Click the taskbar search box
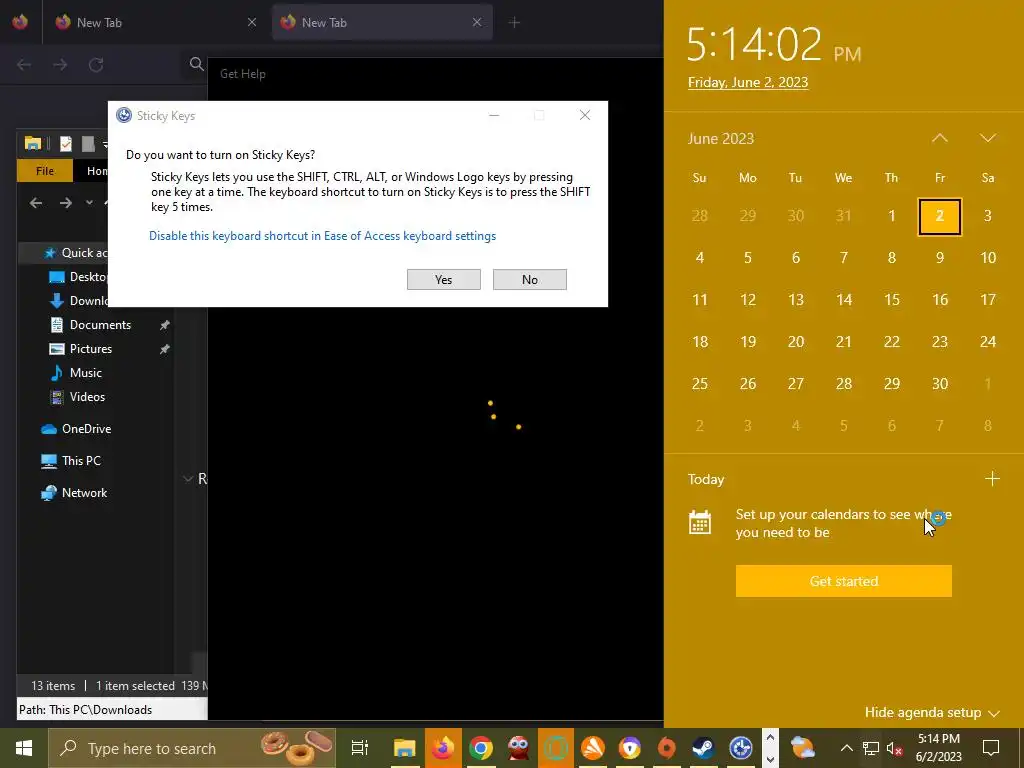This screenshot has height=768, width=1024. 192,748
